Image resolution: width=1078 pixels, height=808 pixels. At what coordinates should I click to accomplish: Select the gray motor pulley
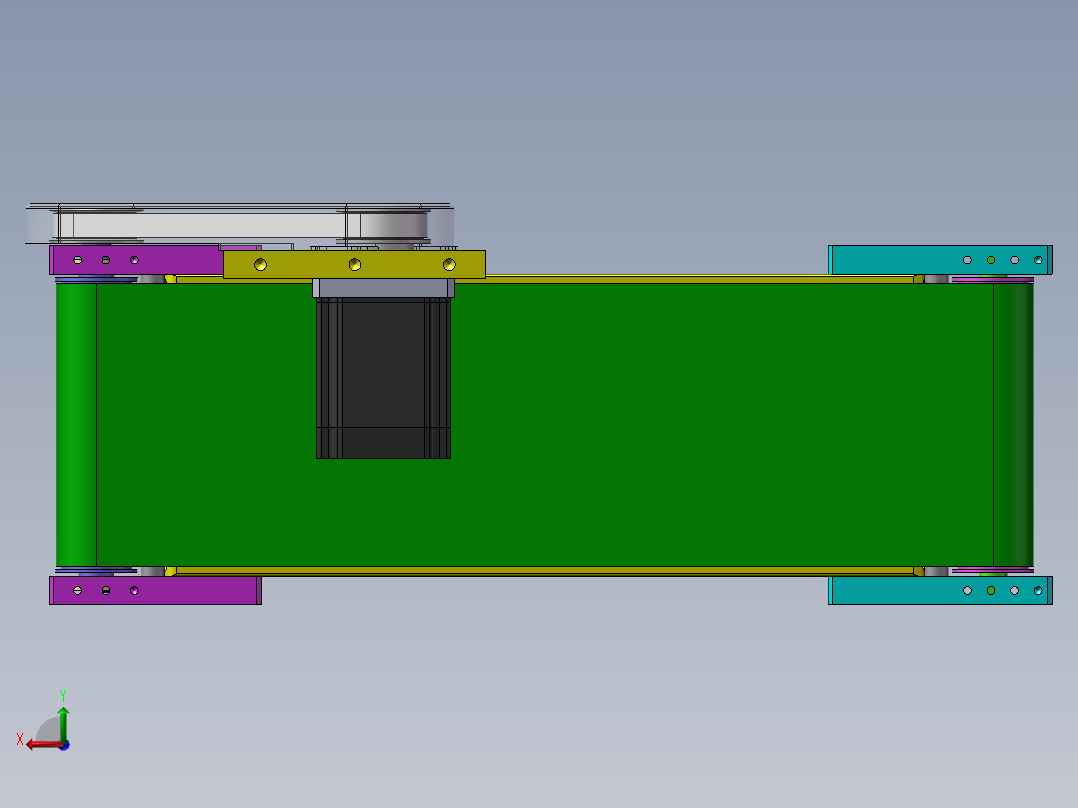(x=393, y=225)
